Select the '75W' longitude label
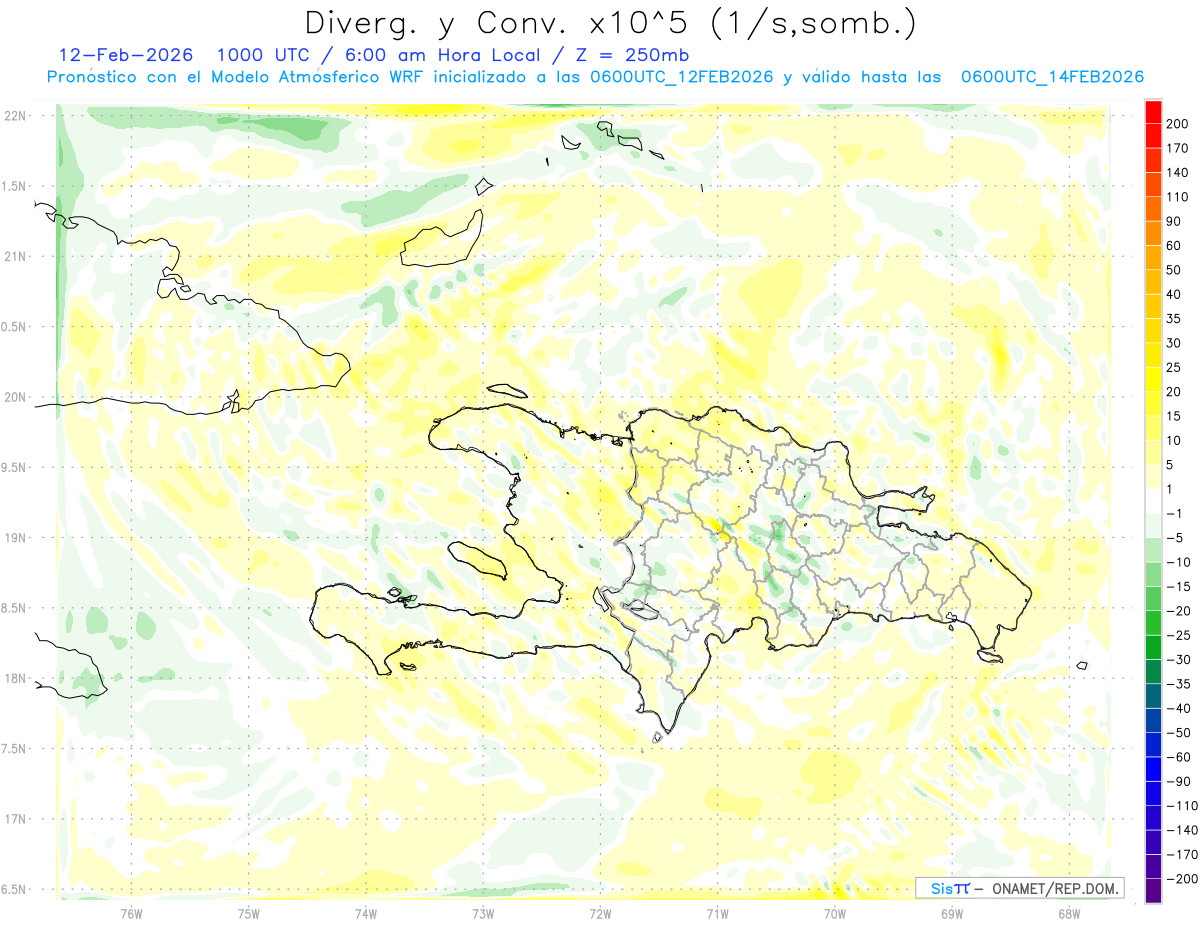This screenshot has height=927, width=1200. [x=249, y=914]
